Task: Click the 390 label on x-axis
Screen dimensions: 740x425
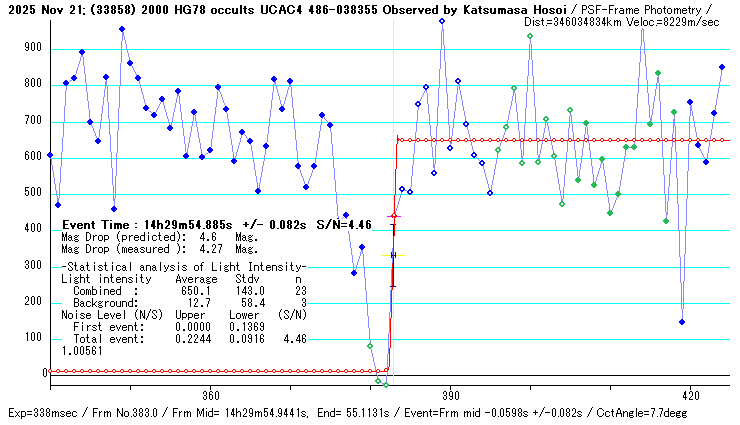Action: point(450,395)
